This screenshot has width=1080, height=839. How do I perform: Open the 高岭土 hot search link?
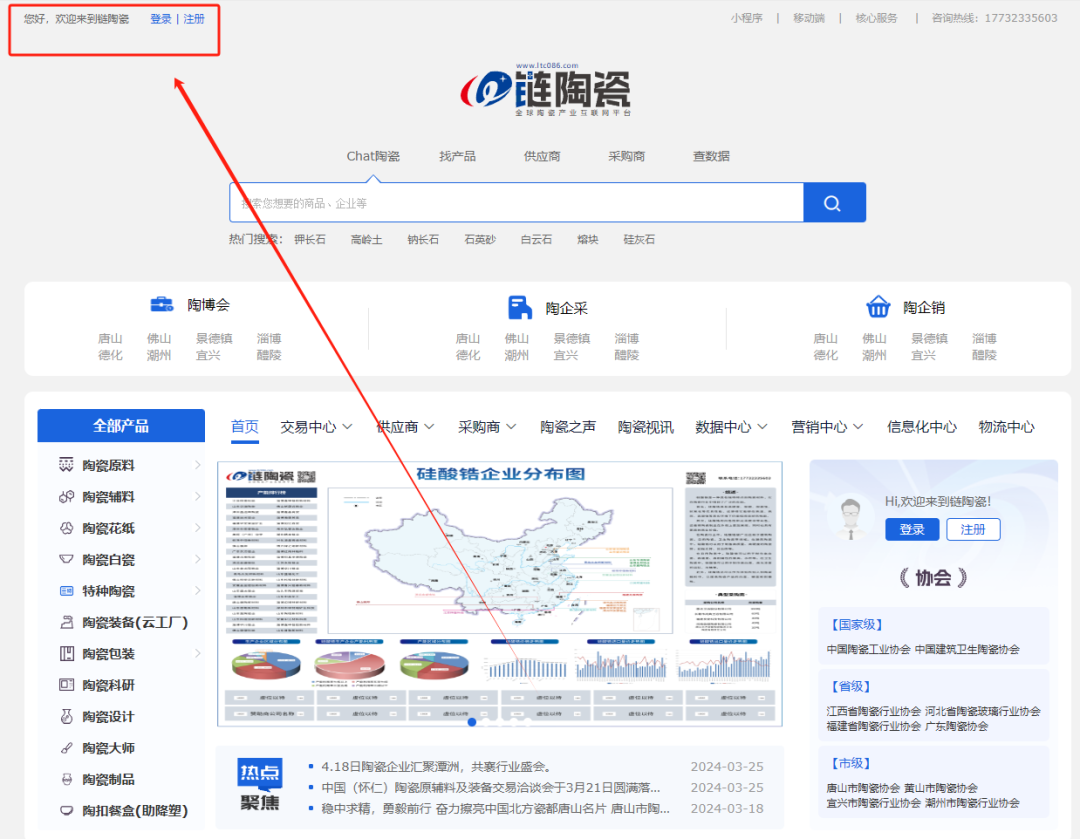coord(366,239)
